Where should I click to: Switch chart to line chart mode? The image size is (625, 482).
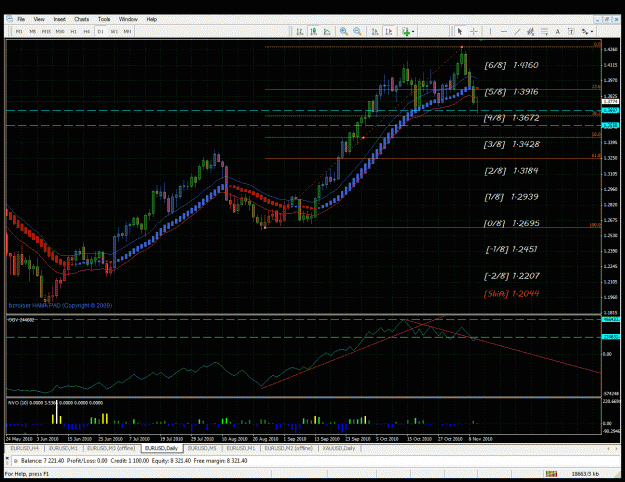click(x=327, y=31)
